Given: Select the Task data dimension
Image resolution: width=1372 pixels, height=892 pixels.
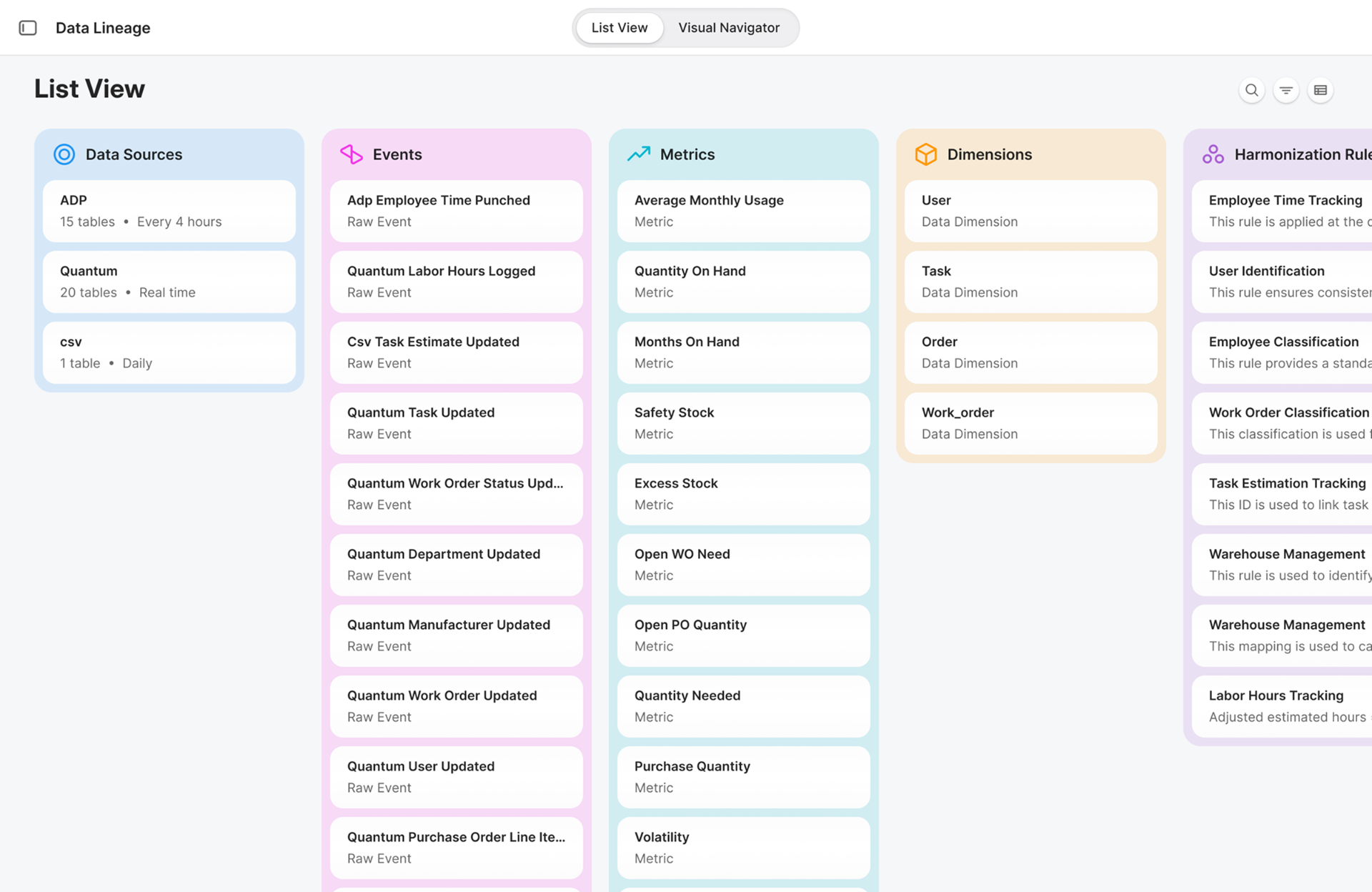Looking at the screenshot, I should point(1031,282).
